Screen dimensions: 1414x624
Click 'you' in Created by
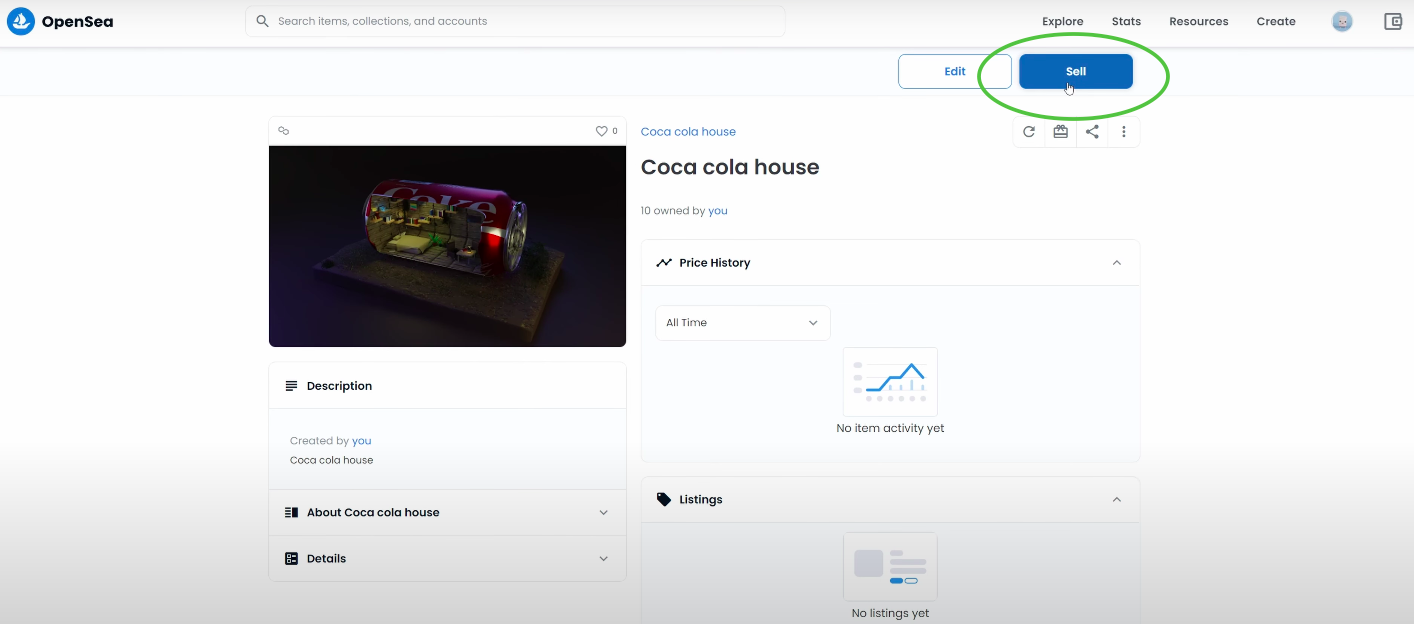[362, 441]
